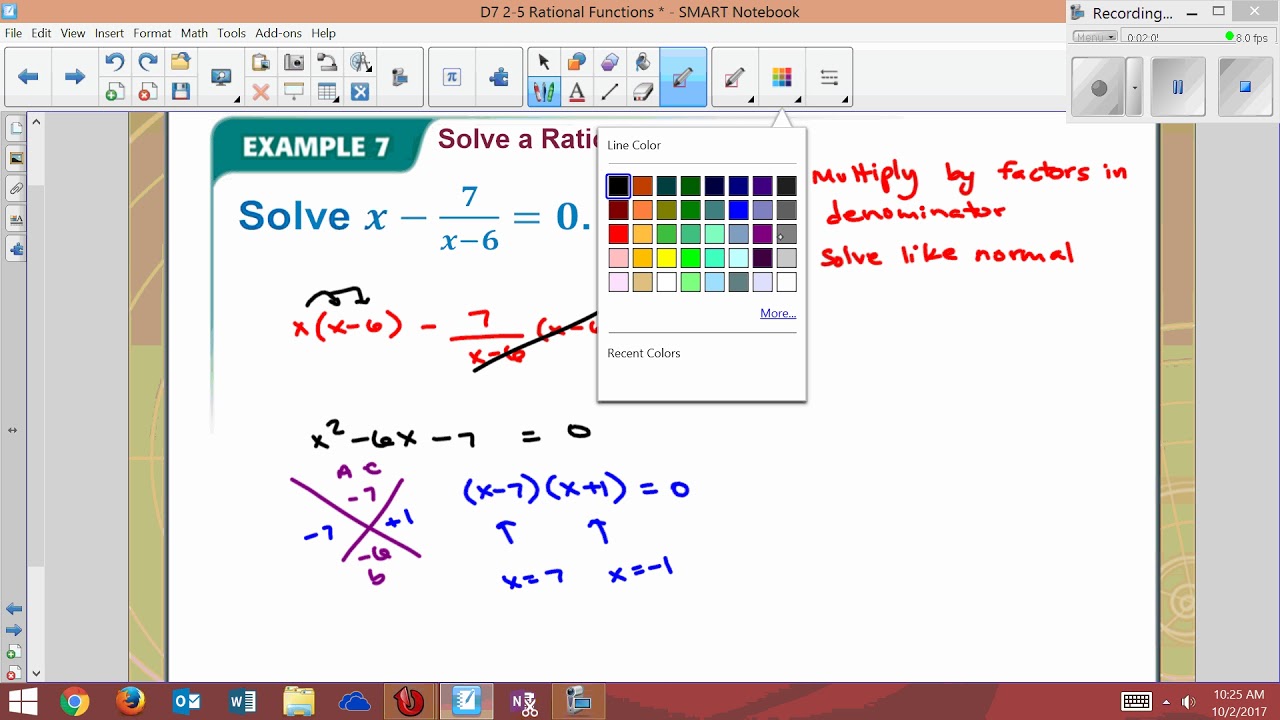The height and width of the screenshot is (720, 1280).
Task: Click the More... colors link
Action: click(x=778, y=313)
